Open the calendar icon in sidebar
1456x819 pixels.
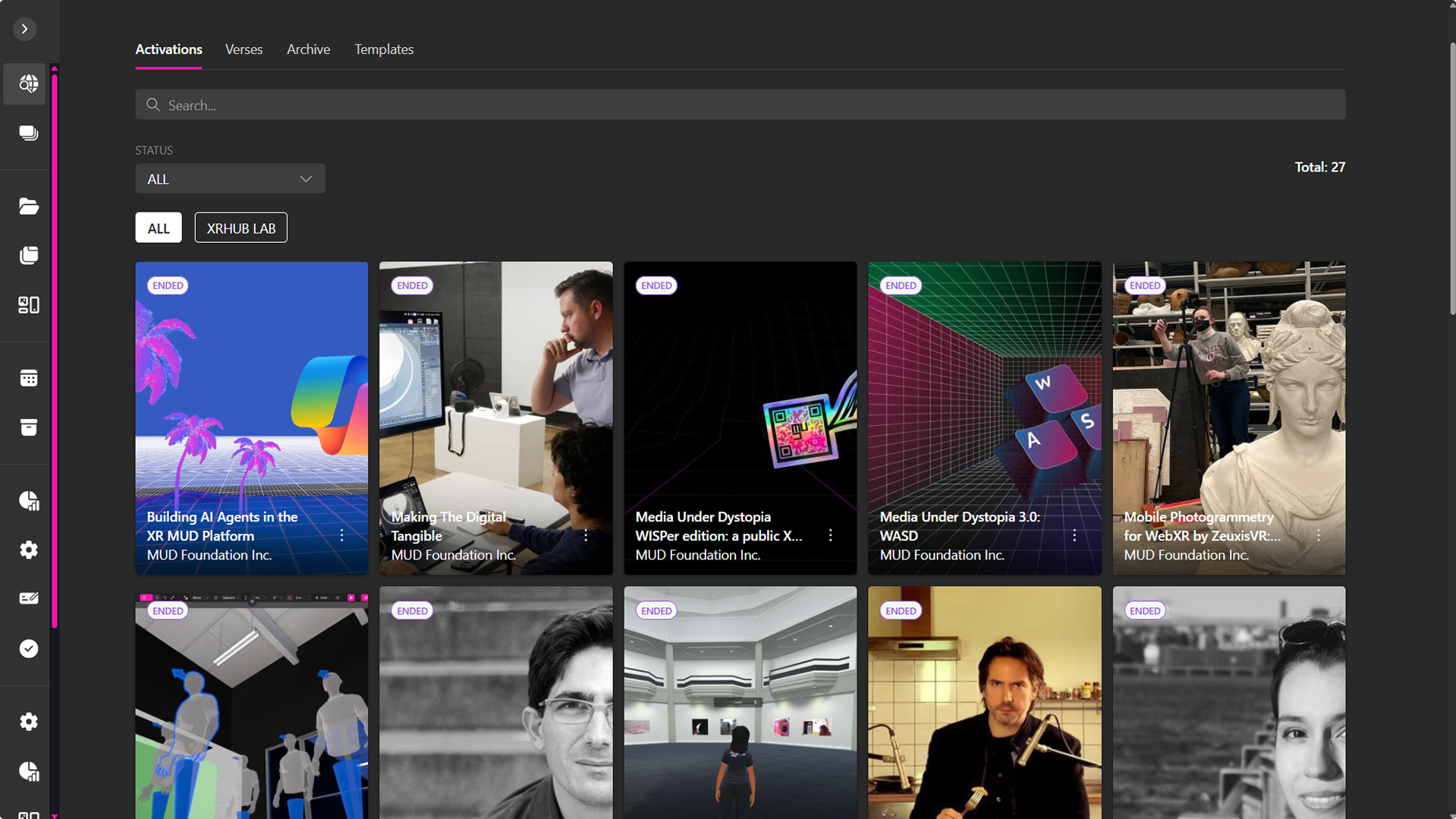28,378
